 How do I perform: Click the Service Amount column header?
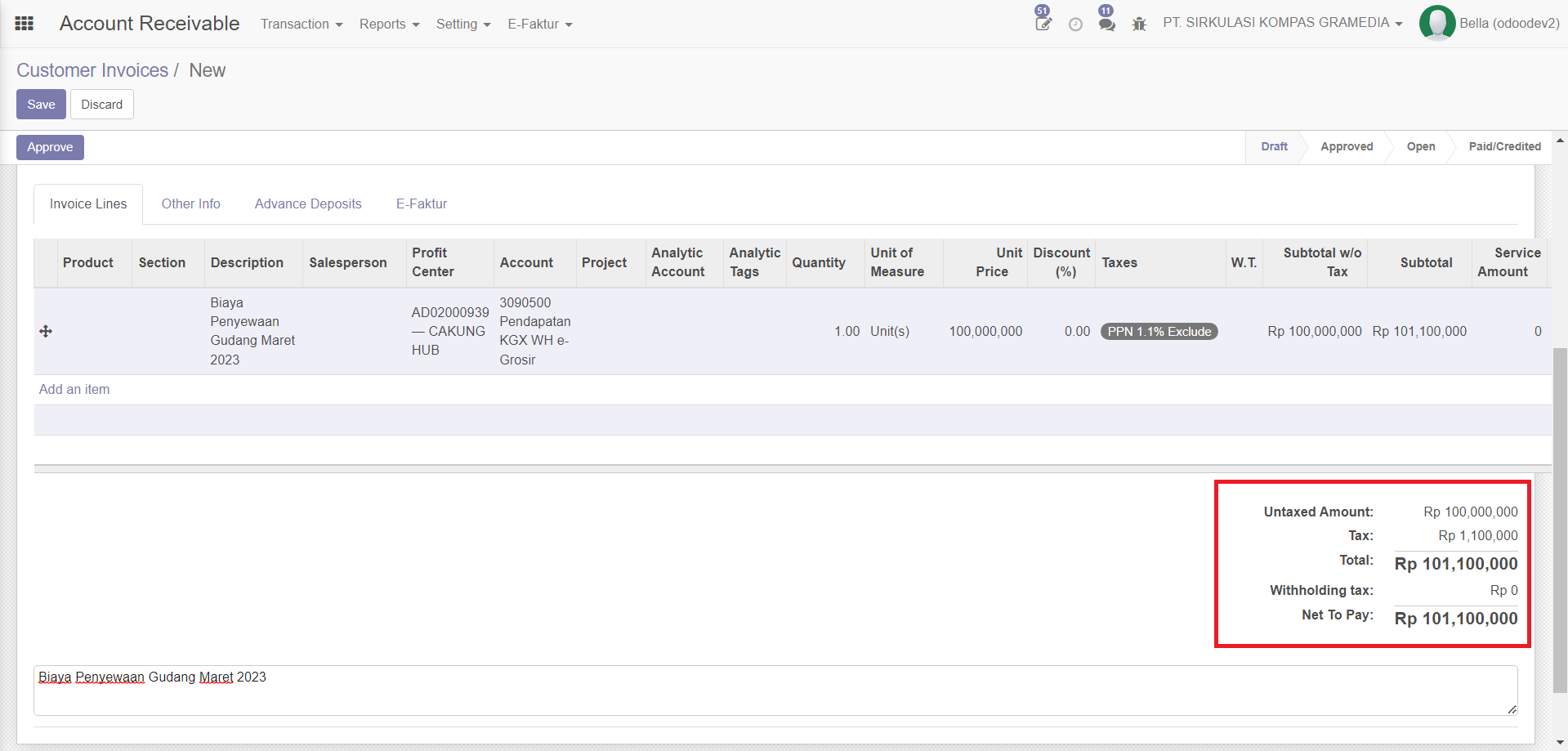tap(1508, 262)
